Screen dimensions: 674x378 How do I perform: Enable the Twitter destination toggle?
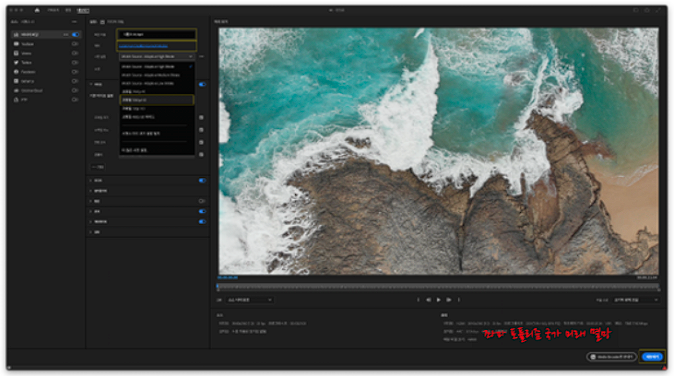(x=75, y=62)
